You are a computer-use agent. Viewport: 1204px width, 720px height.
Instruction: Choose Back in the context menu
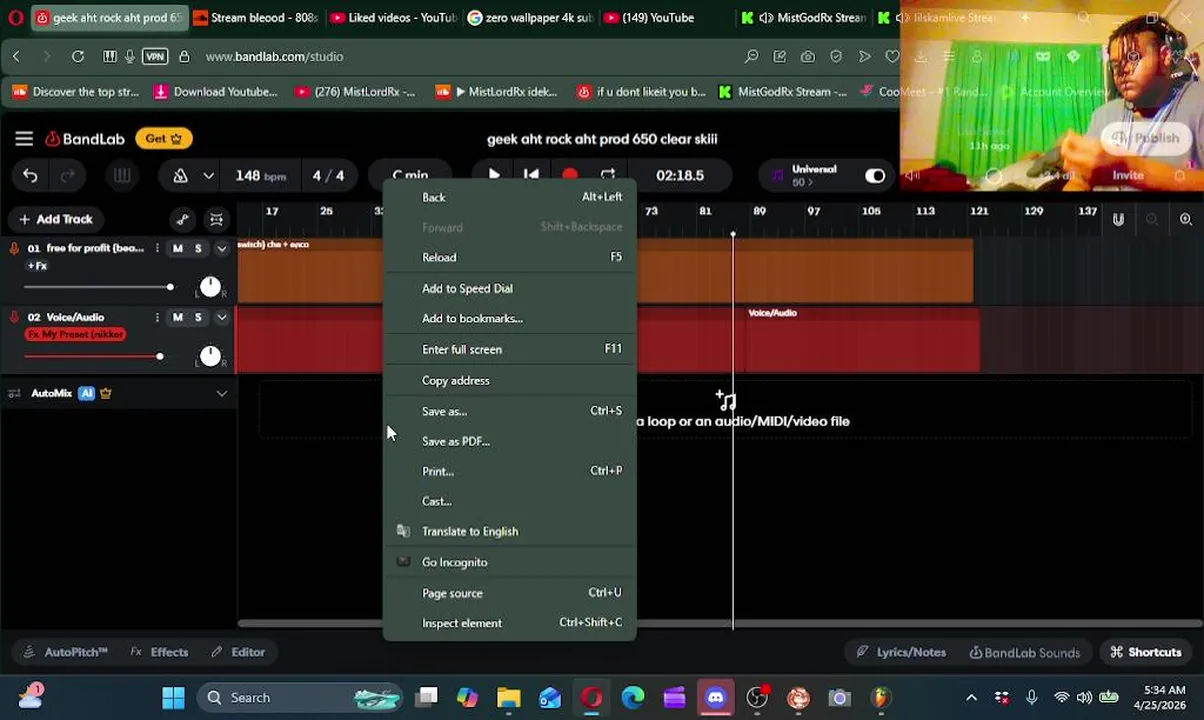[x=509, y=197]
